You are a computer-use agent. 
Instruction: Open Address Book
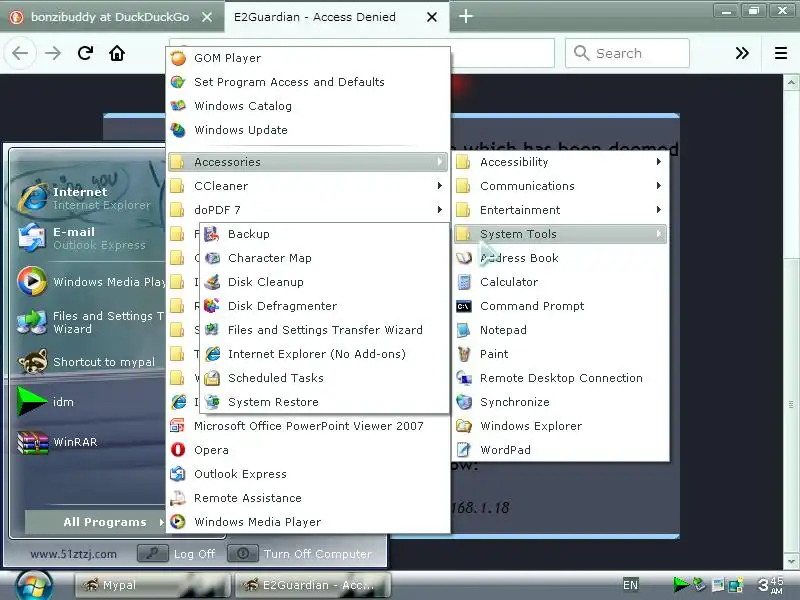tap(560, 258)
